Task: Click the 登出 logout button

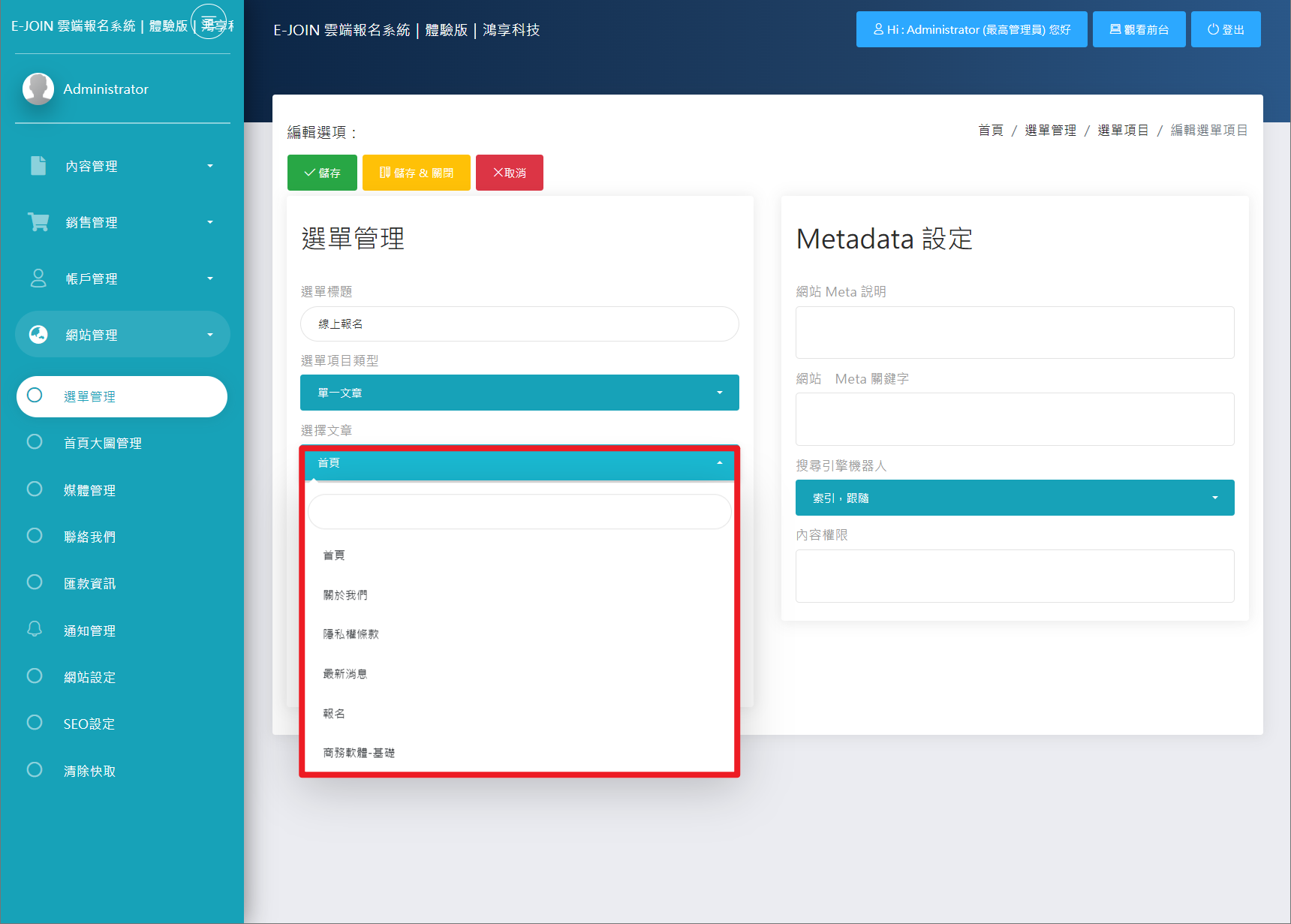Action: (x=1225, y=30)
